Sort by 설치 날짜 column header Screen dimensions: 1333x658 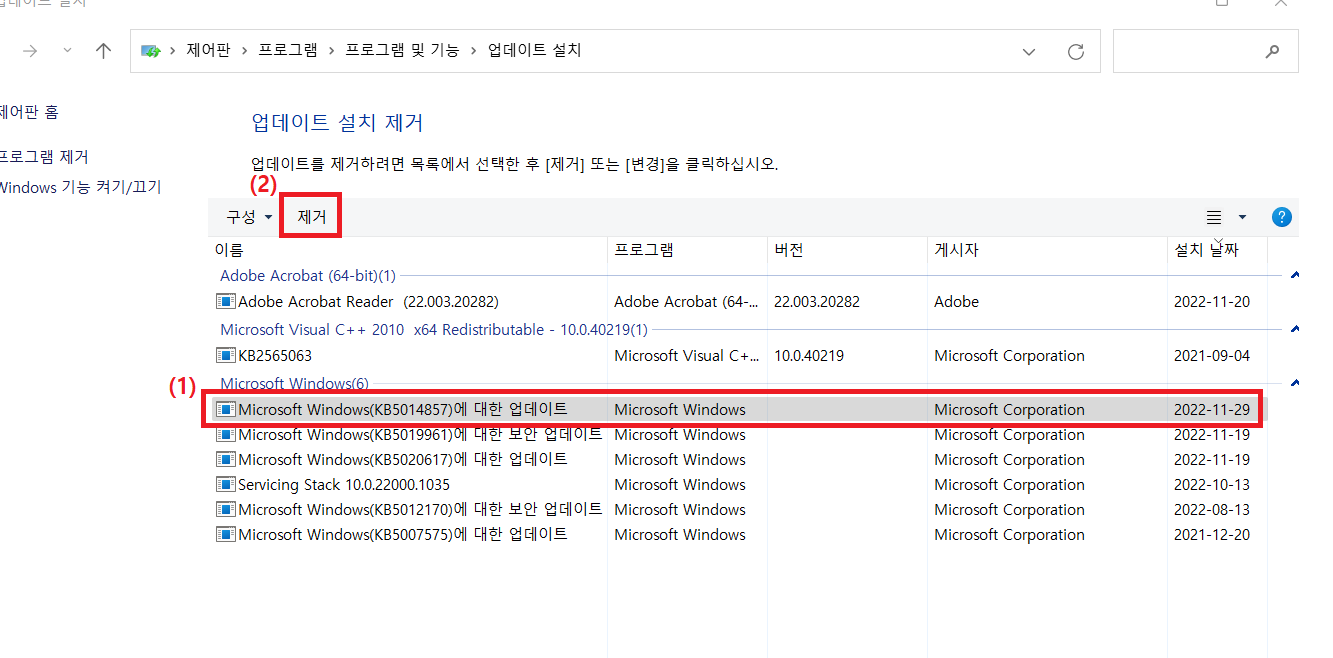1206,250
